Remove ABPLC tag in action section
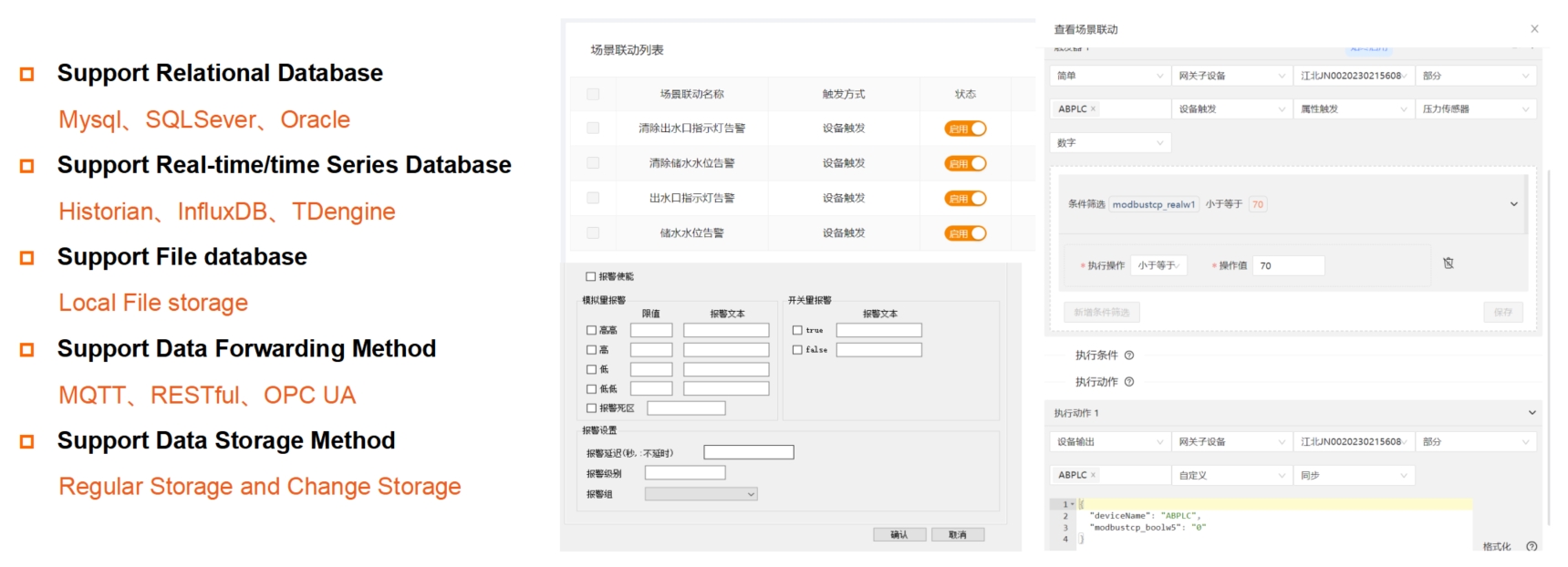This screenshot has width=1568, height=567. [1094, 476]
